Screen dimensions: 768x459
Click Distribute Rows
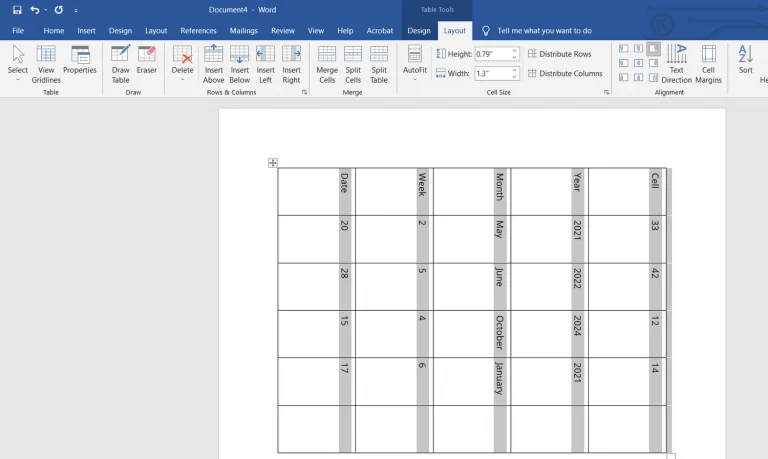559,54
